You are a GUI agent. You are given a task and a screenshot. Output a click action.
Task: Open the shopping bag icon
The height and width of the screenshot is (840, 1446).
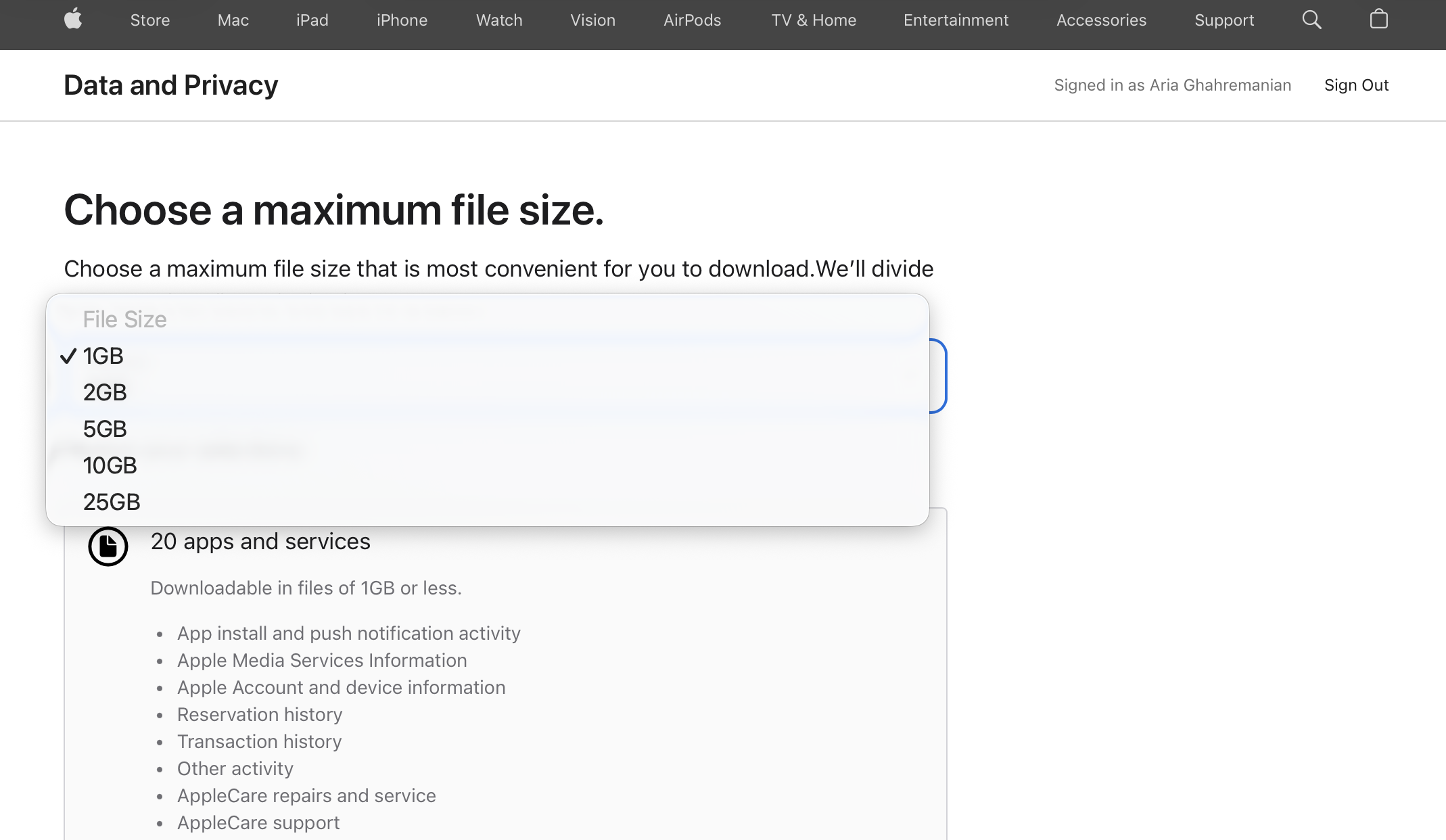pos(1378,20)
